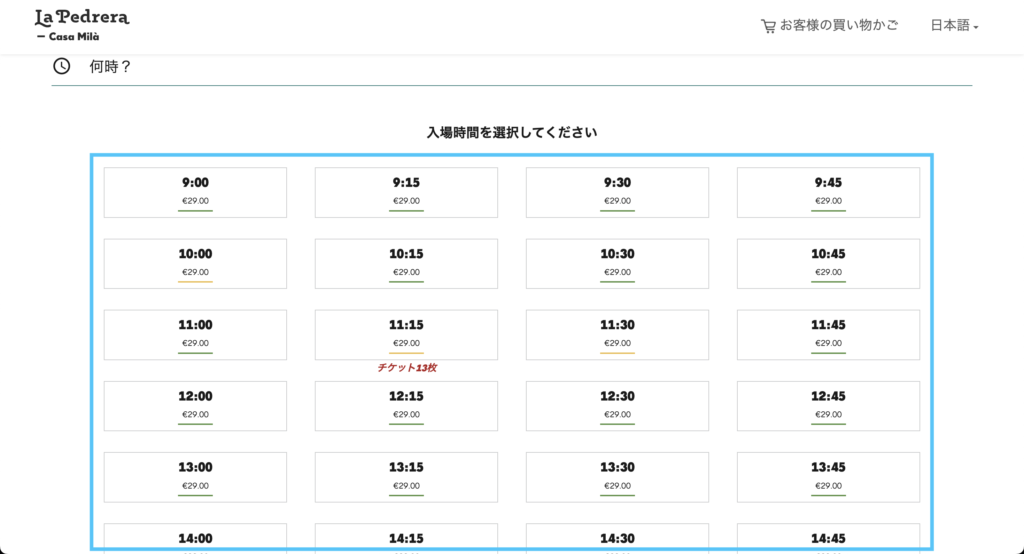Pick the 9:45 entry time
The height and width of the screenshot is (554, 1024).
(x=828, y=192)
